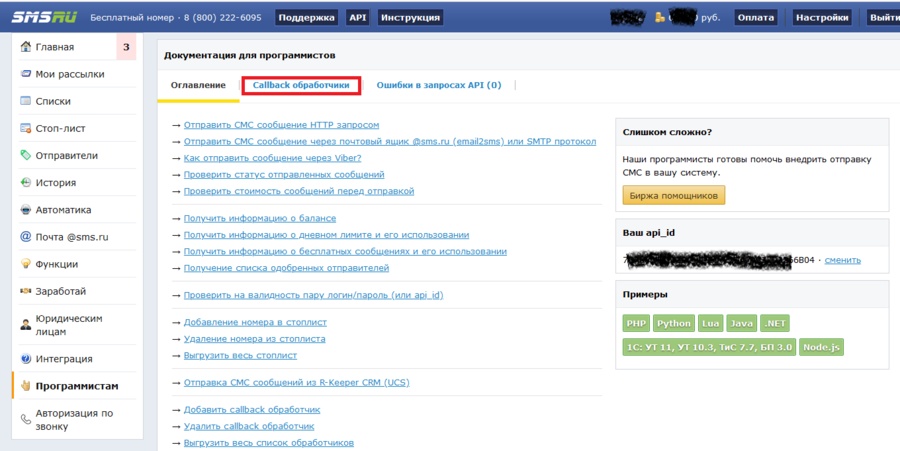Open Проверить статус отправленных сообщений link
900x451 pixels.
pos(284,174)
